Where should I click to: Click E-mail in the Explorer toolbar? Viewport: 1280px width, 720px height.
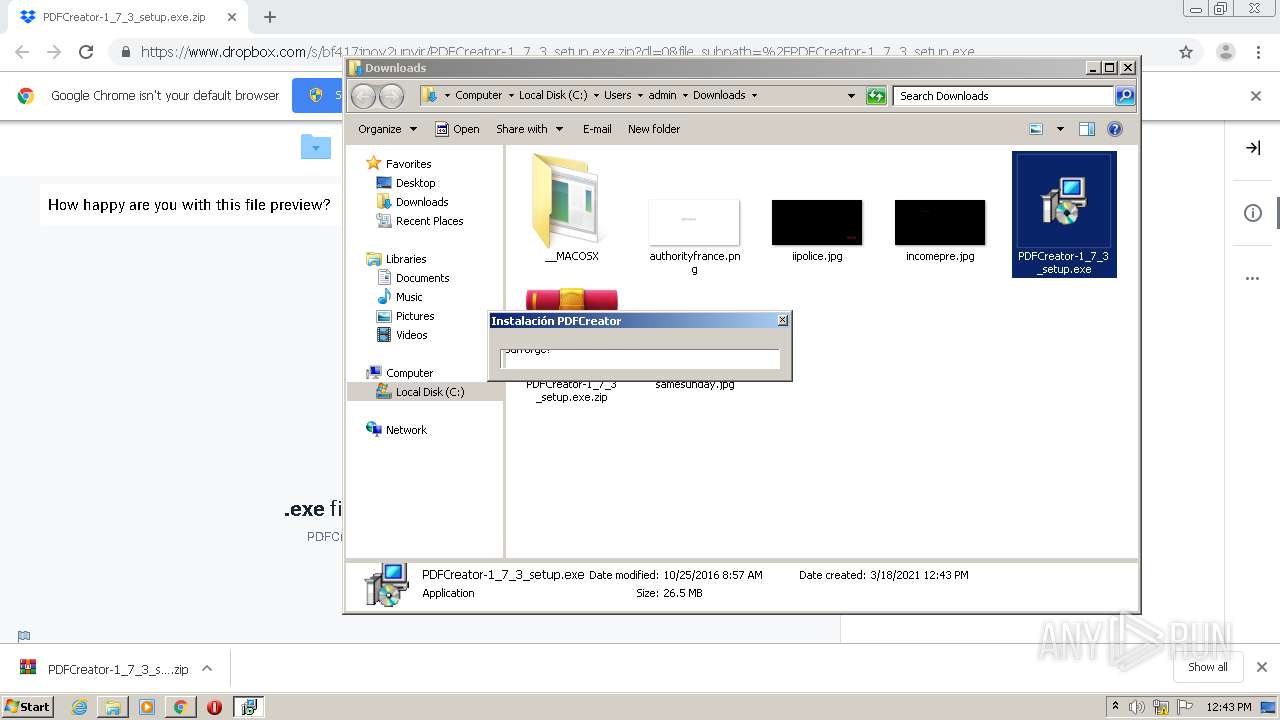tap(597, 129)
